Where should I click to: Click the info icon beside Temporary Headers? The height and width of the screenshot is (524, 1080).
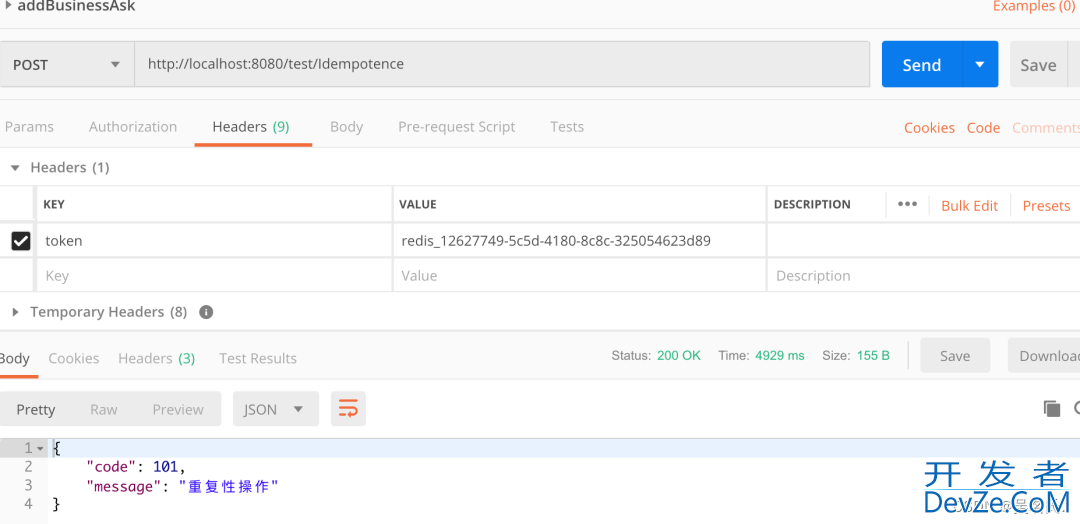(x=205, y=312)
